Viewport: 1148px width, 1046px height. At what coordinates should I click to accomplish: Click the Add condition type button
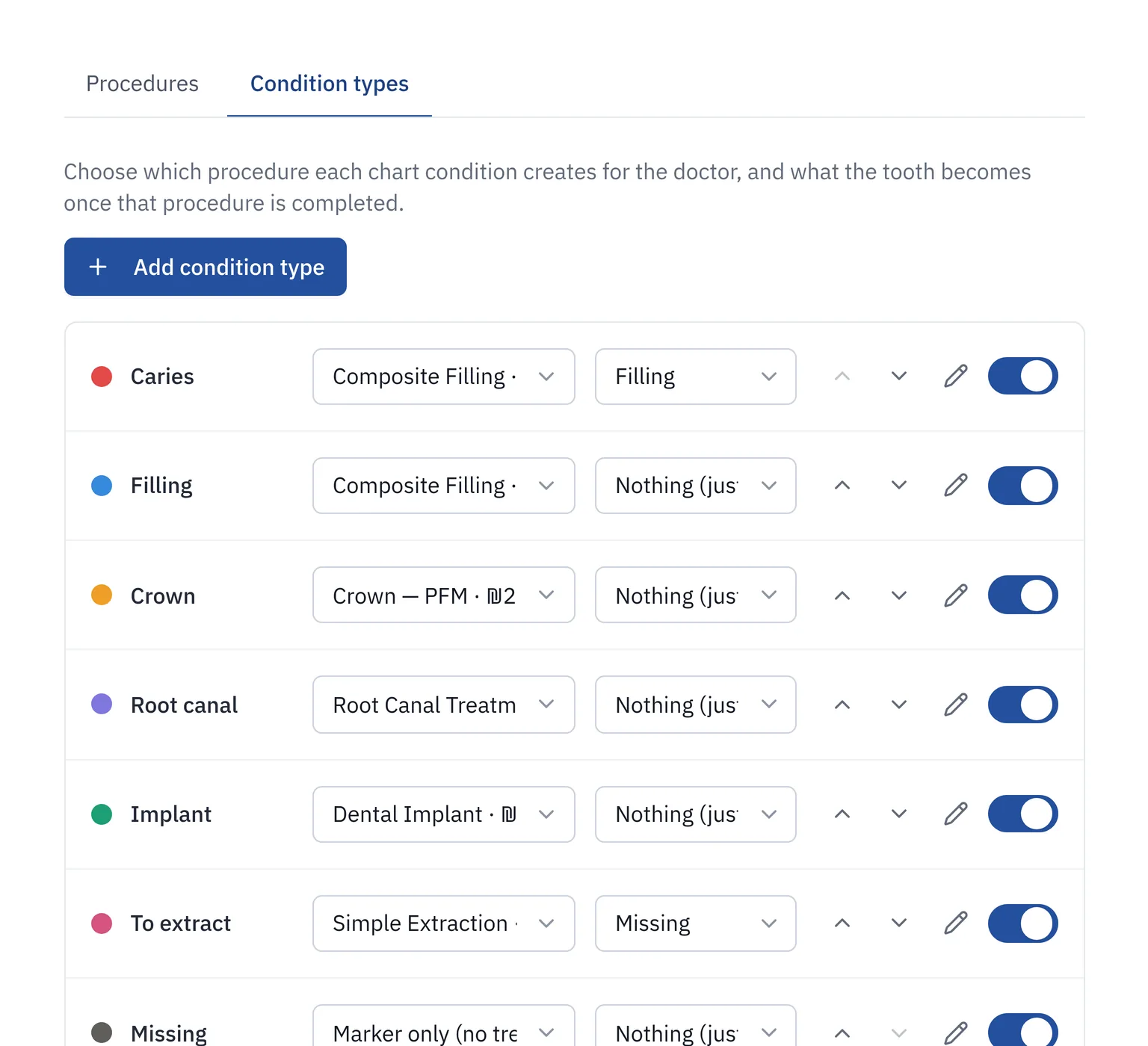[x=206, y=267]
